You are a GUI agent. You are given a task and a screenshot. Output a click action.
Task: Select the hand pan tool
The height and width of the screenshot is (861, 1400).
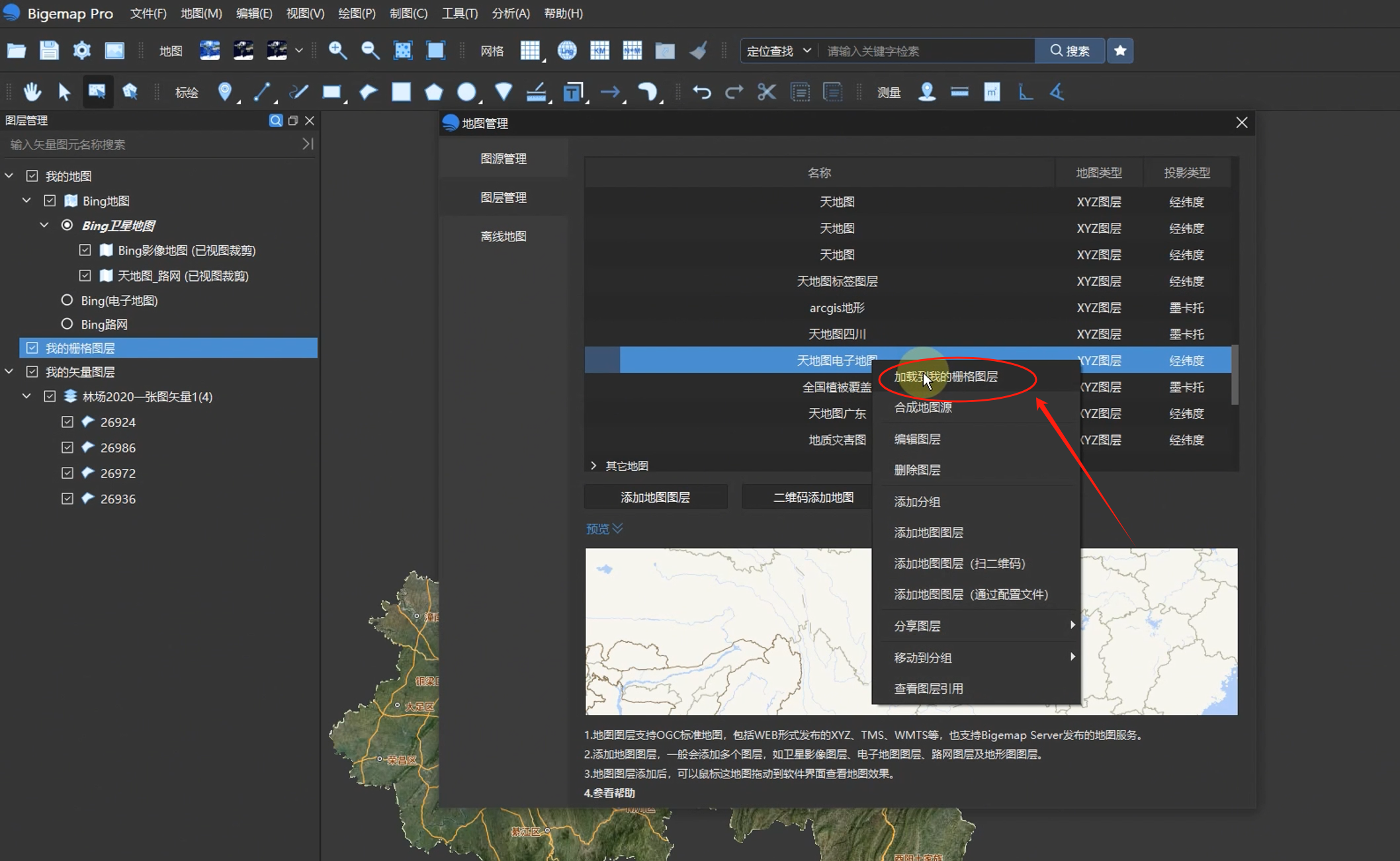(32, 92)
